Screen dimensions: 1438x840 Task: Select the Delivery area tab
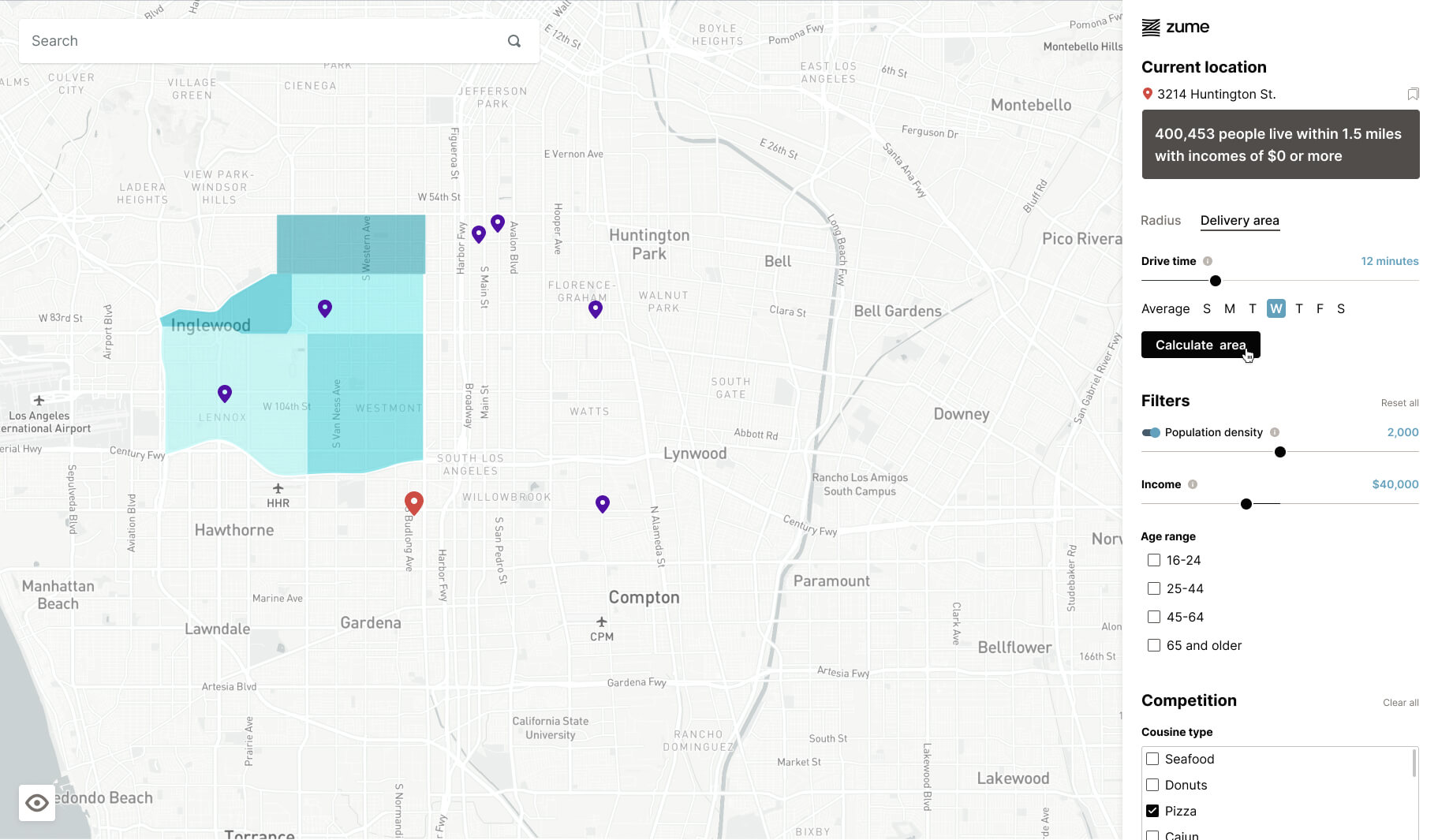[1240, 221]
